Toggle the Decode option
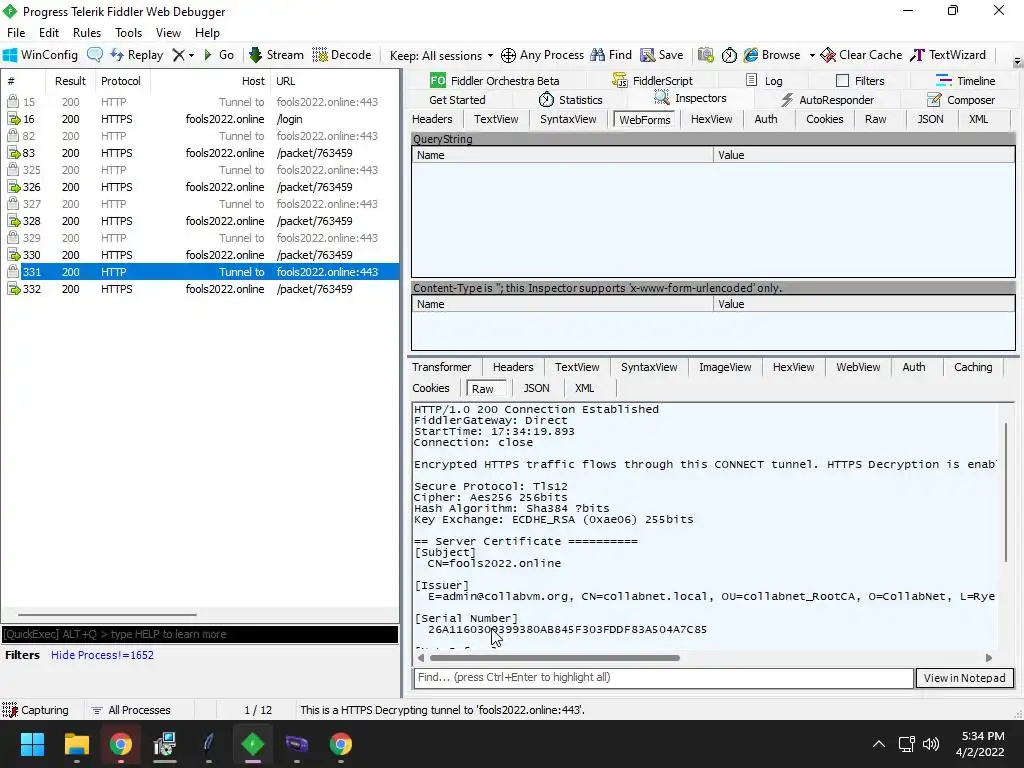Image resolution: width=1024 pixels, height=768 pixels. coord(342,55)
